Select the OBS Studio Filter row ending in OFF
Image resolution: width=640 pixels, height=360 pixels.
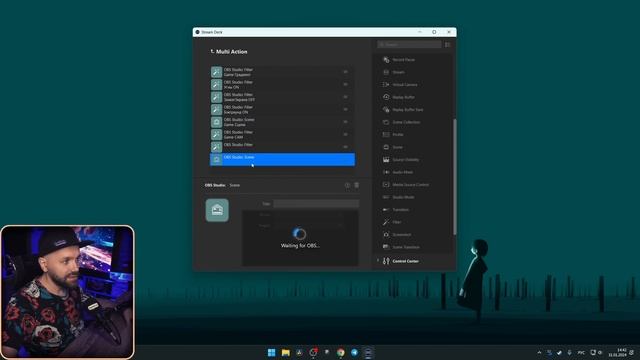[x=282, y=97]
